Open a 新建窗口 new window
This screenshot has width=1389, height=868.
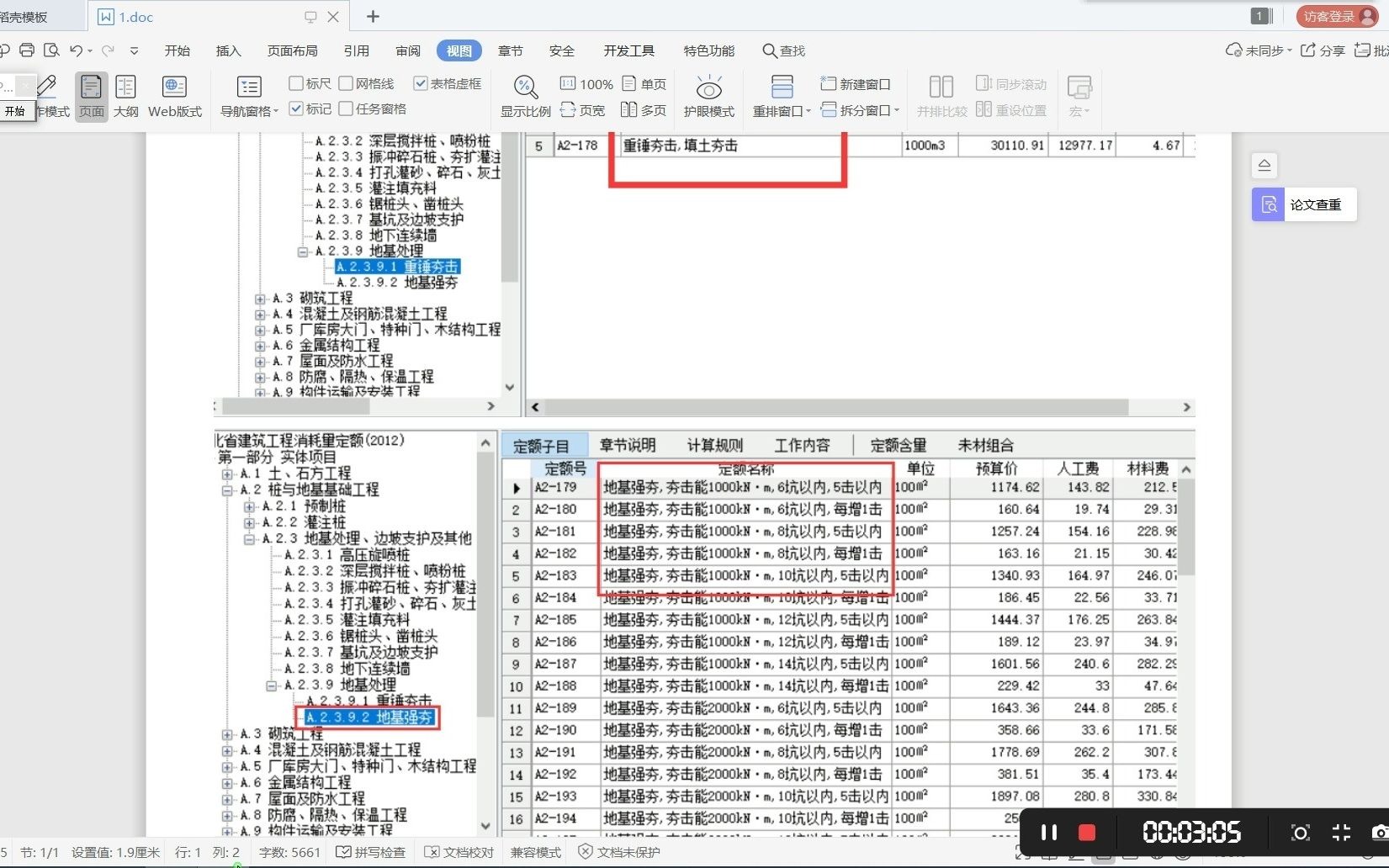pyautogui.click(x=856, y=84)
